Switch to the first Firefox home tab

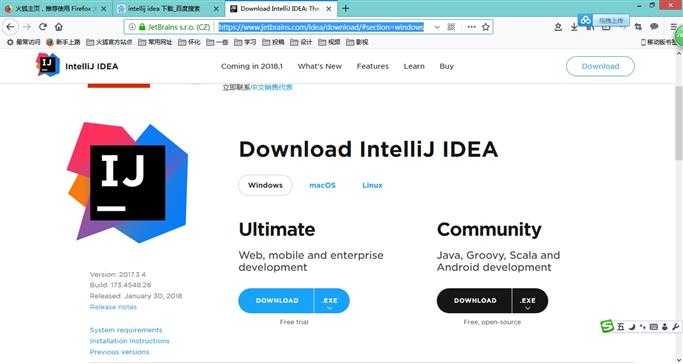coord(56,9)
